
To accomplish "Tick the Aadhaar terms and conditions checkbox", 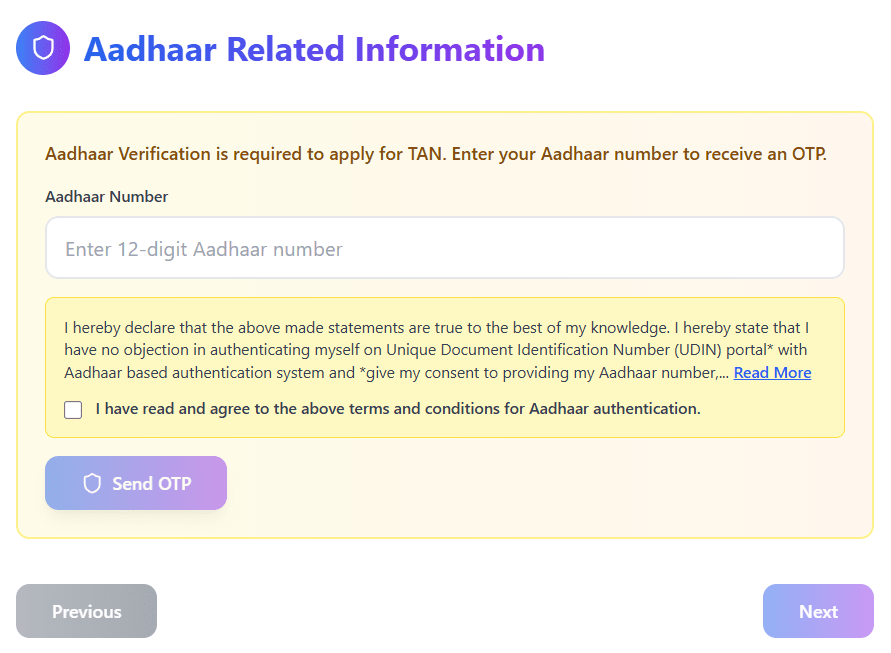I will point(73,409).
